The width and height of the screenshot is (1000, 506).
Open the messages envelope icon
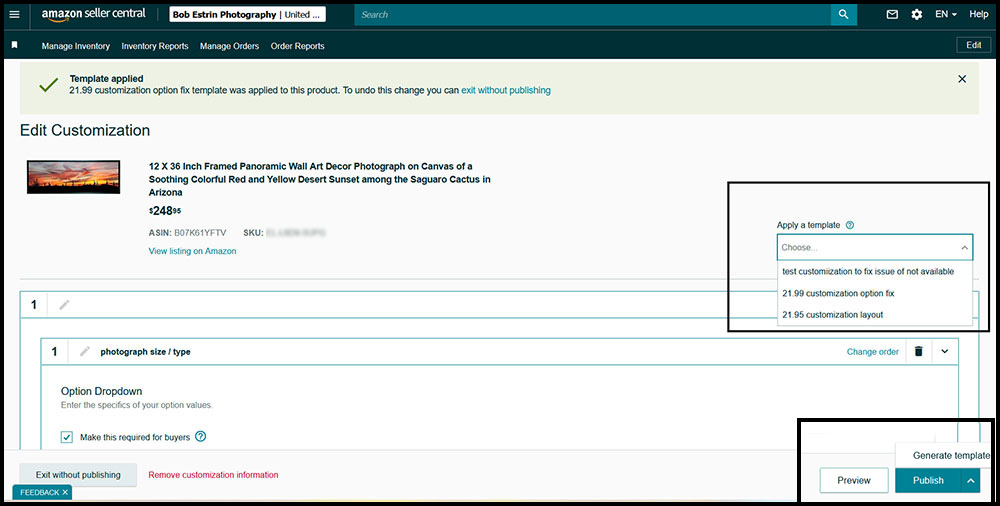point(892,15)
